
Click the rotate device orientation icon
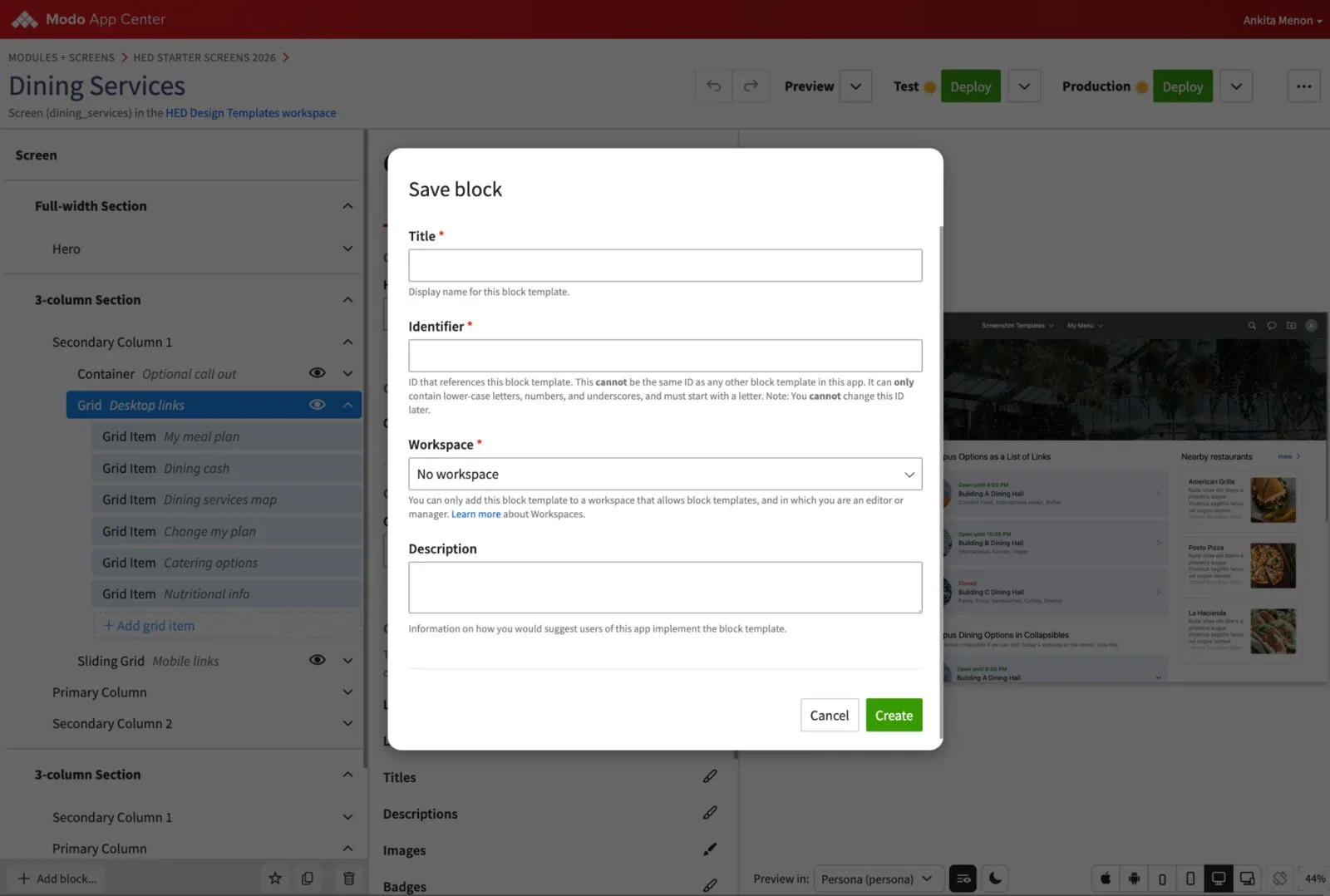click(1280, 879)
